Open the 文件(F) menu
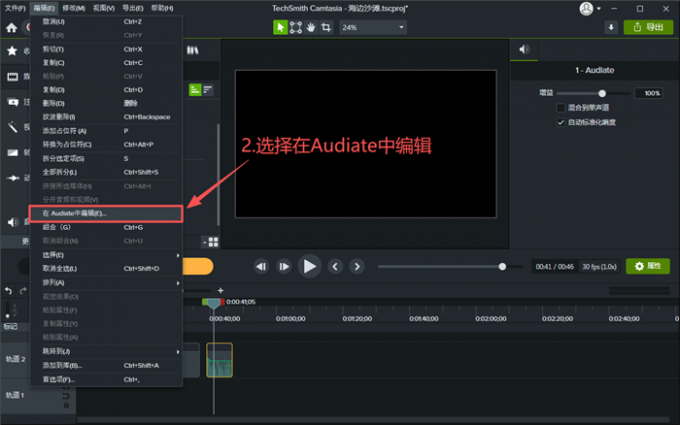 pos(15,8)
